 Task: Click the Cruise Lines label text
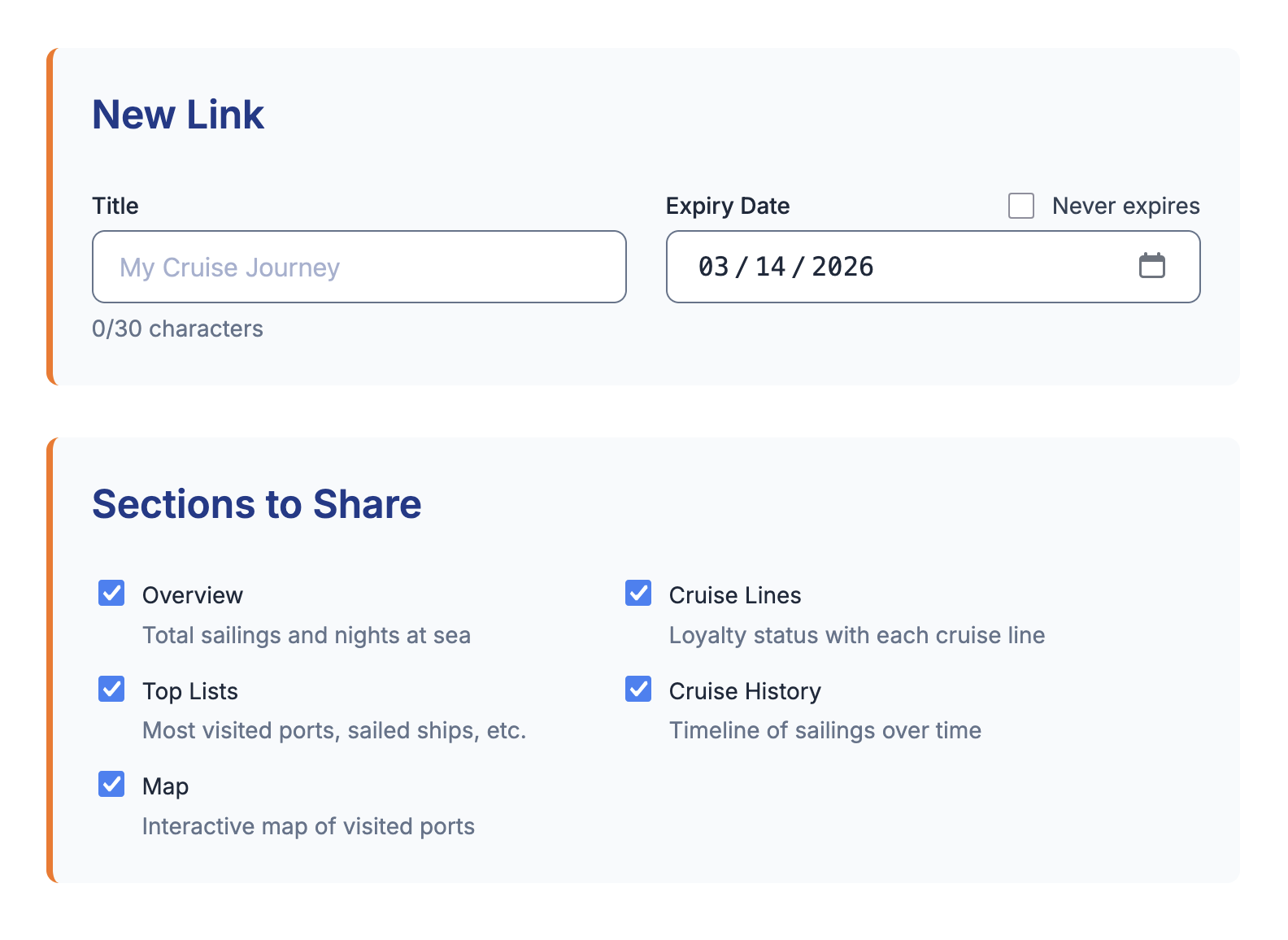[735, 595]
